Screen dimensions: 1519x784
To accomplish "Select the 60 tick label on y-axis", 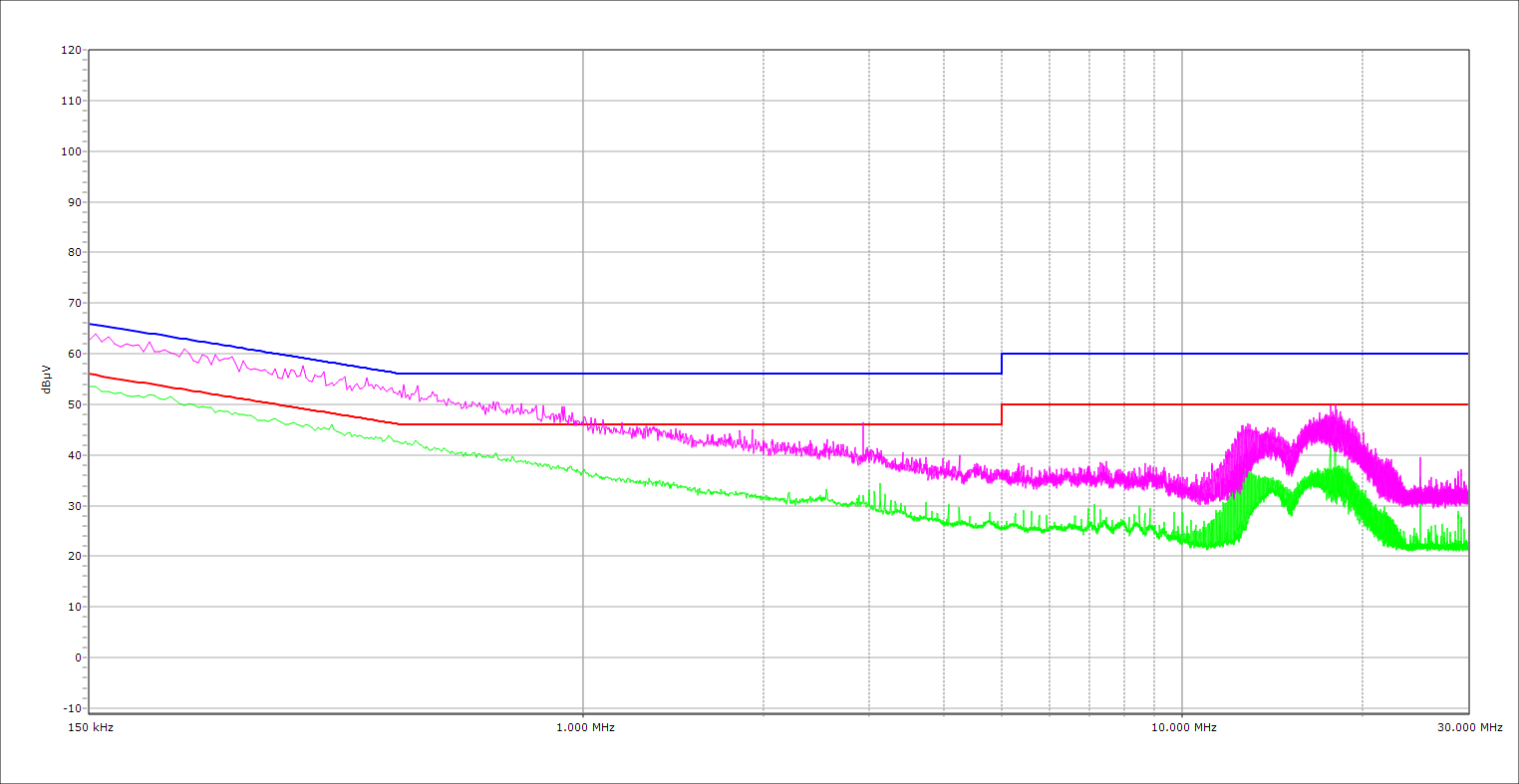I will tap(74, 354).
